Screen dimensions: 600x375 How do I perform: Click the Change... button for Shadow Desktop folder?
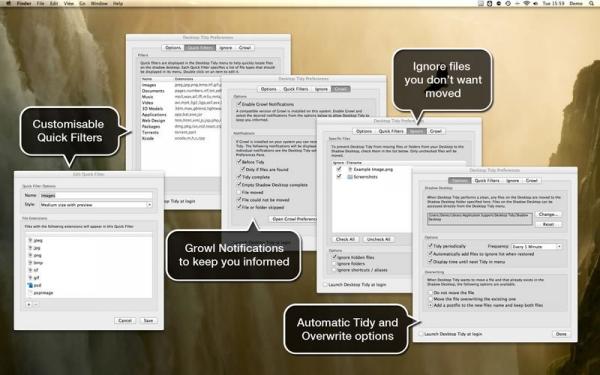[x=548, y=214]
